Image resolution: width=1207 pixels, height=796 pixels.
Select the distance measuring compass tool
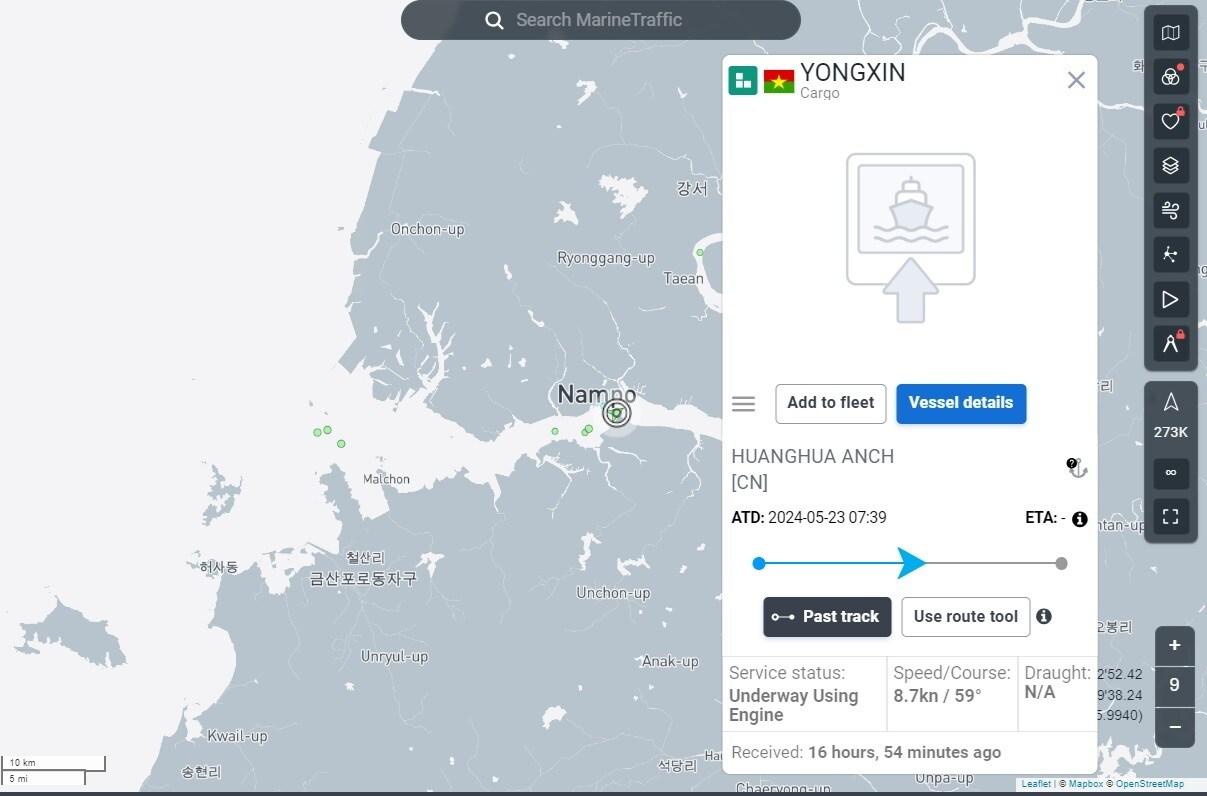[1170, 344]
